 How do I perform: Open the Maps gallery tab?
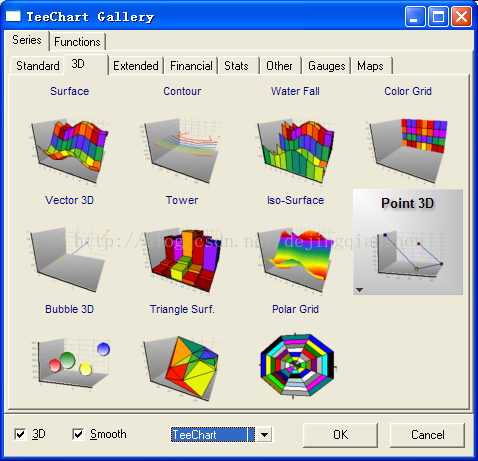(x=372, y=66)
